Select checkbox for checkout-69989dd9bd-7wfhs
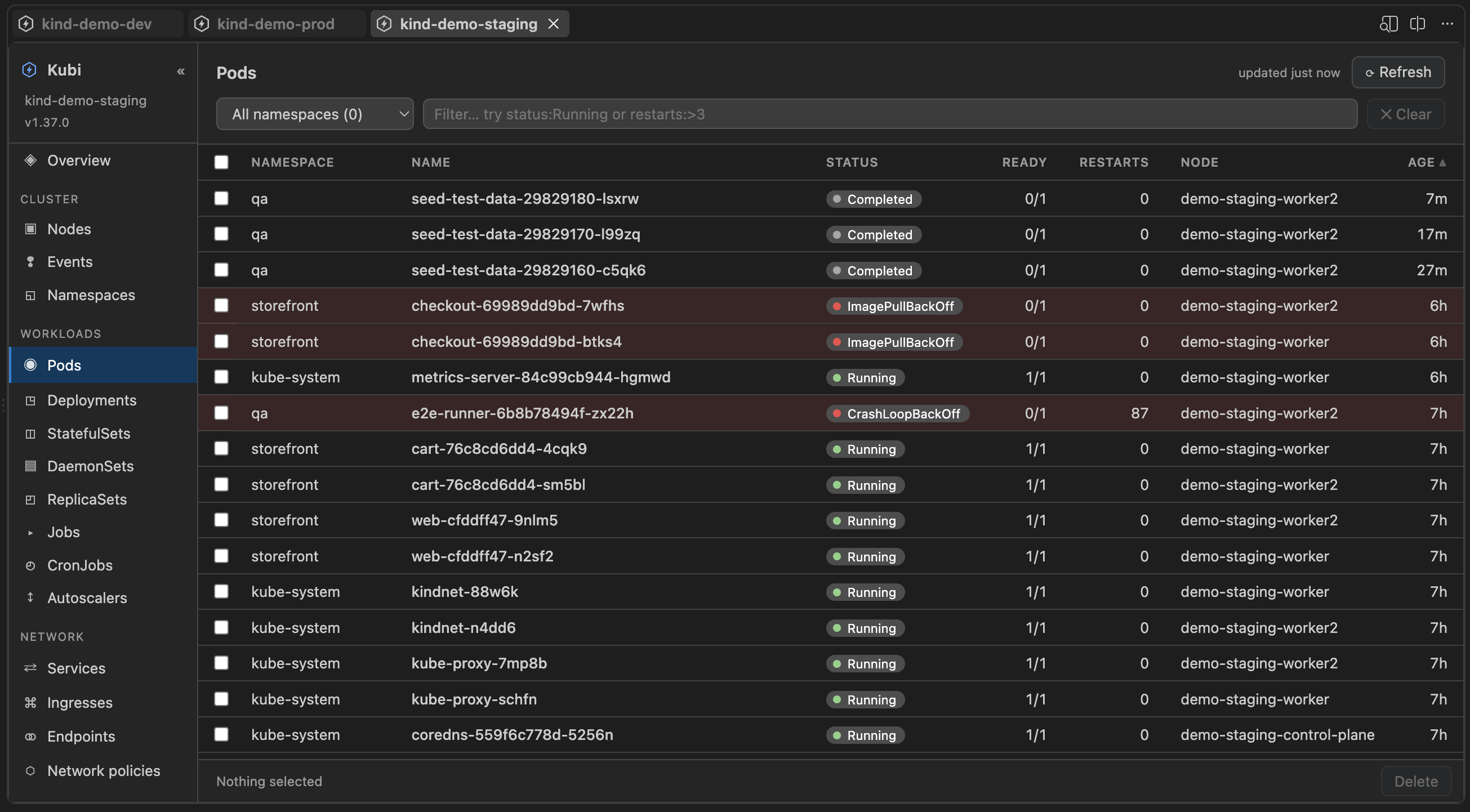The image size is (1470, 812). tap(221, 305)
